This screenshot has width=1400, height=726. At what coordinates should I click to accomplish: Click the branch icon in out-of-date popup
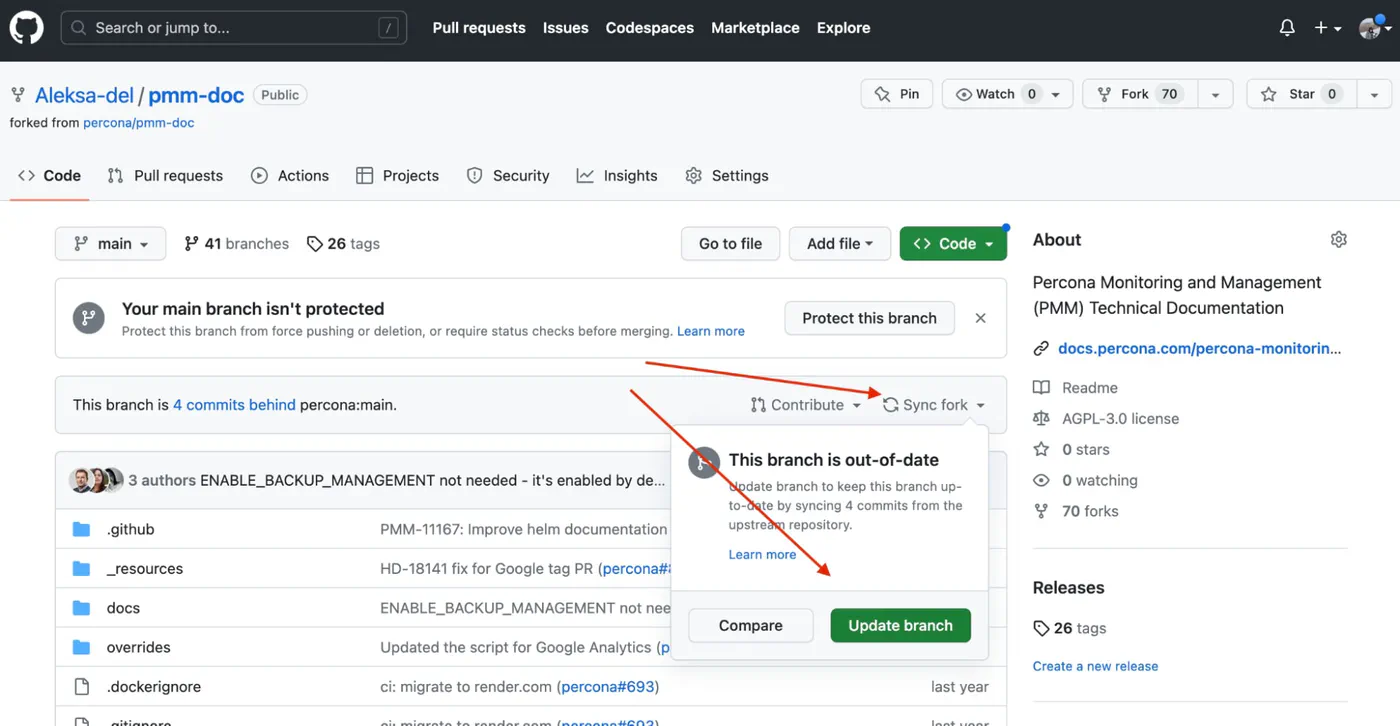pos(704,462)
